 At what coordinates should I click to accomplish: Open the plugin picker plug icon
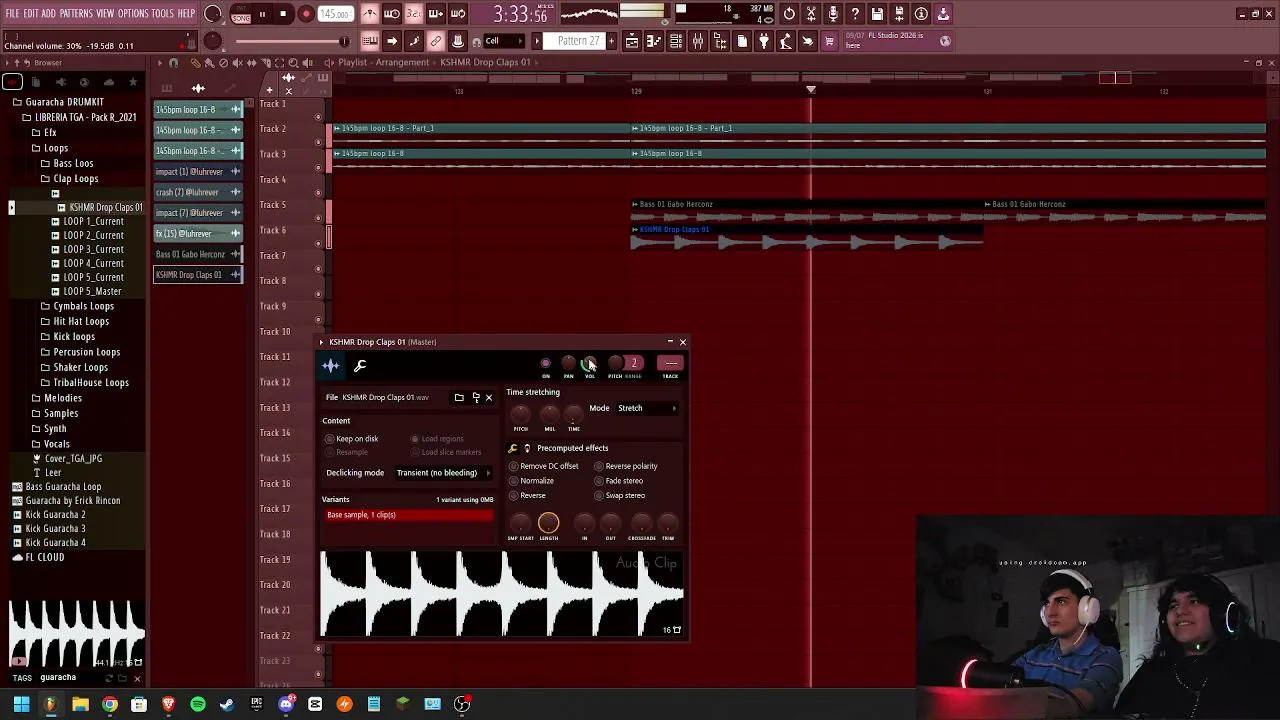click(x=764, y=41)
